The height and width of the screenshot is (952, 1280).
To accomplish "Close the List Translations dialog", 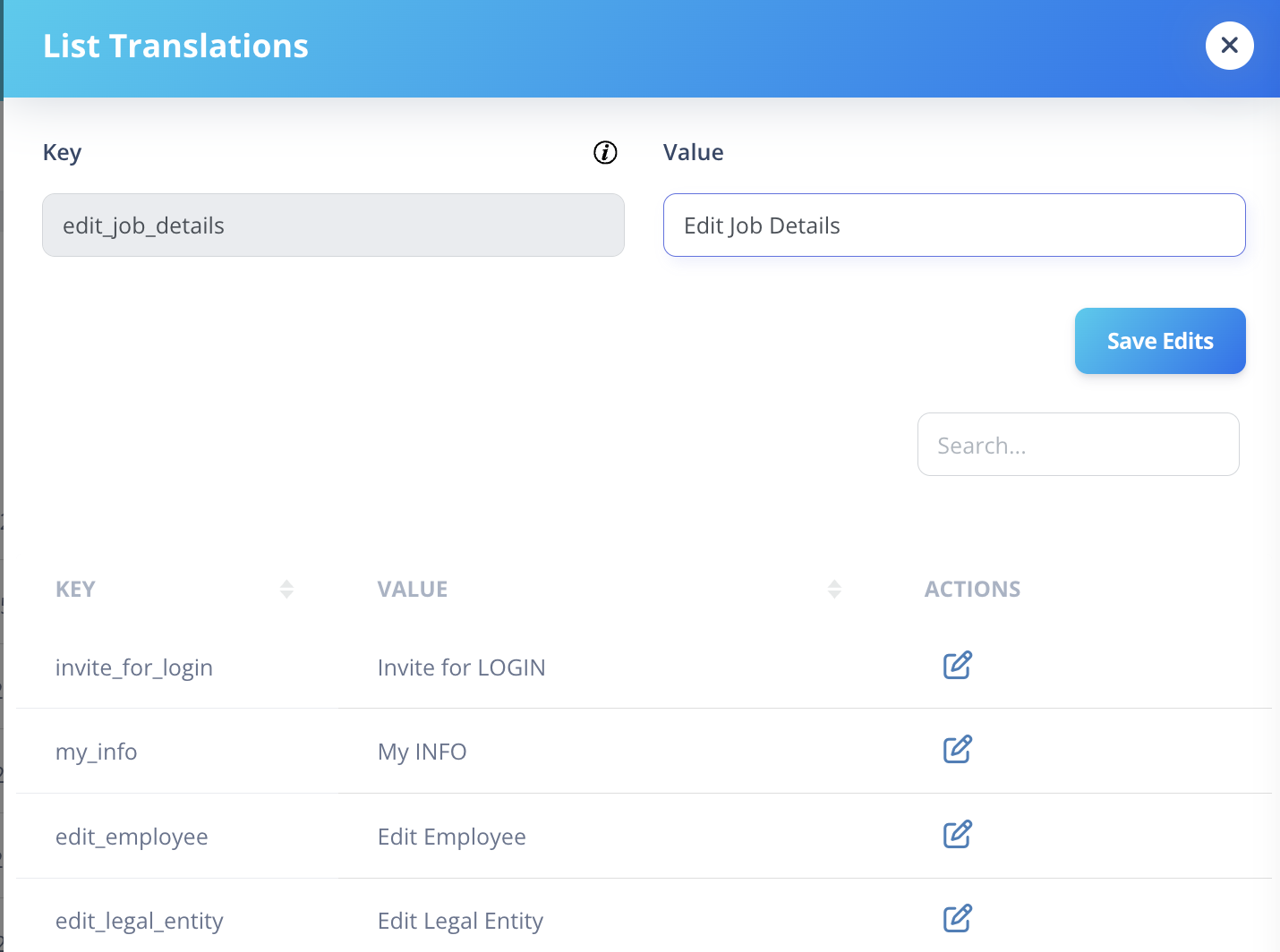I will pyautogui.click(x=1229, y=46).
